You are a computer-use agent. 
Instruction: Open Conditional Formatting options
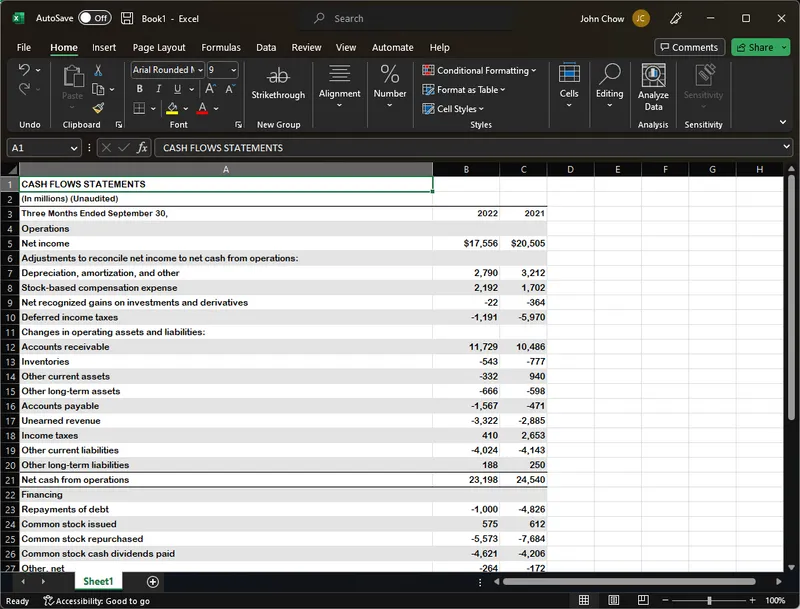pyautogui.click(x=479, y=71)
